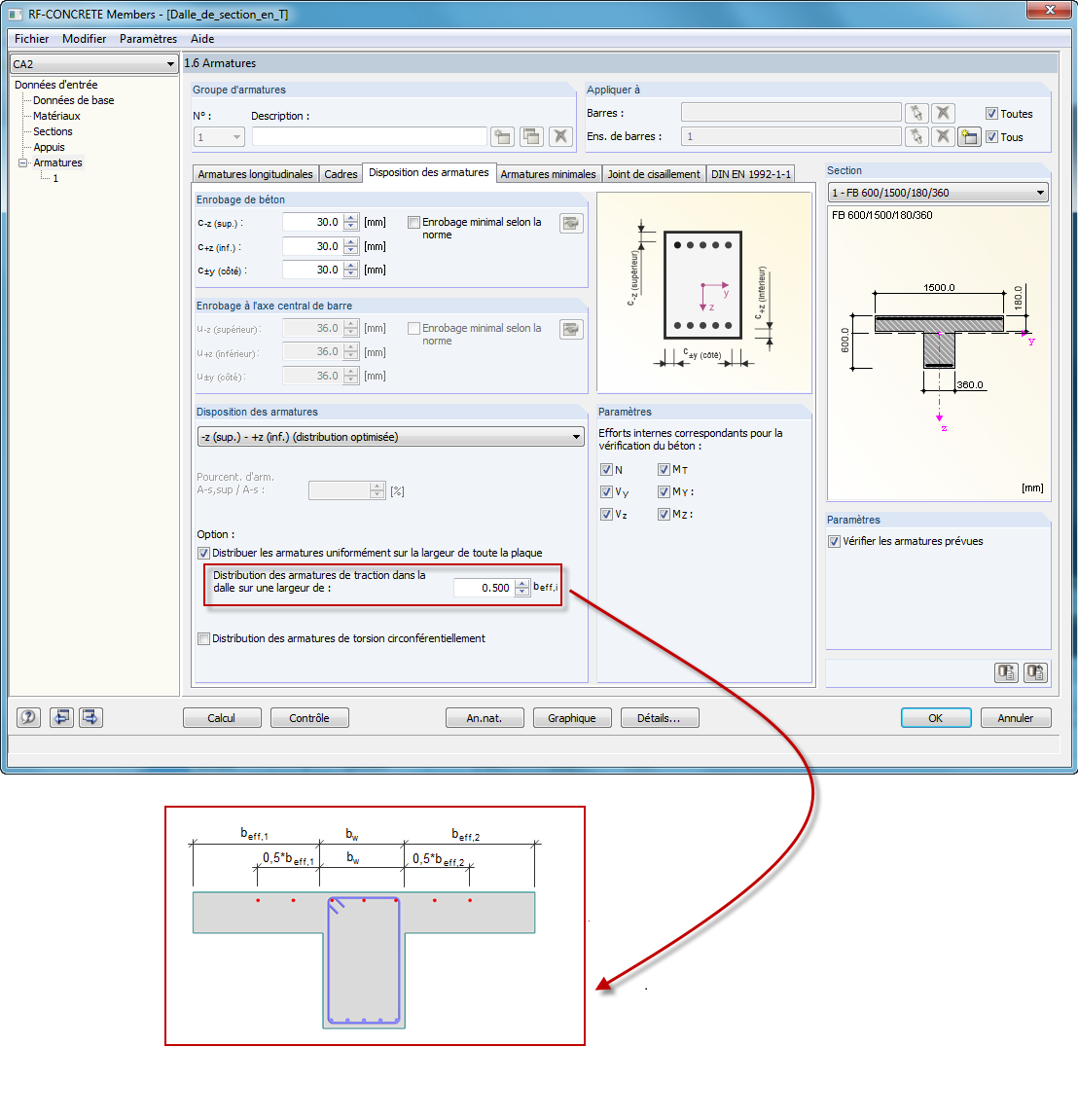Select Sections in the navigation tree
Screen dimensions: 1078x1120
pos(53,131)
